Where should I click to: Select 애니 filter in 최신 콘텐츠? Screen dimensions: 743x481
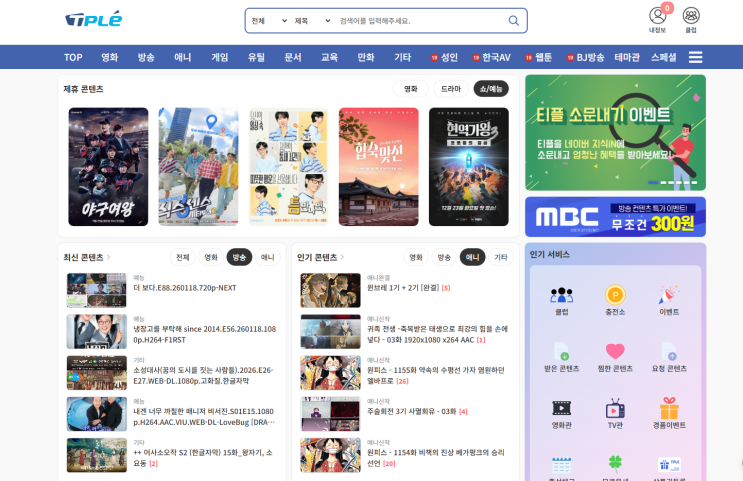tap(268, 257)
